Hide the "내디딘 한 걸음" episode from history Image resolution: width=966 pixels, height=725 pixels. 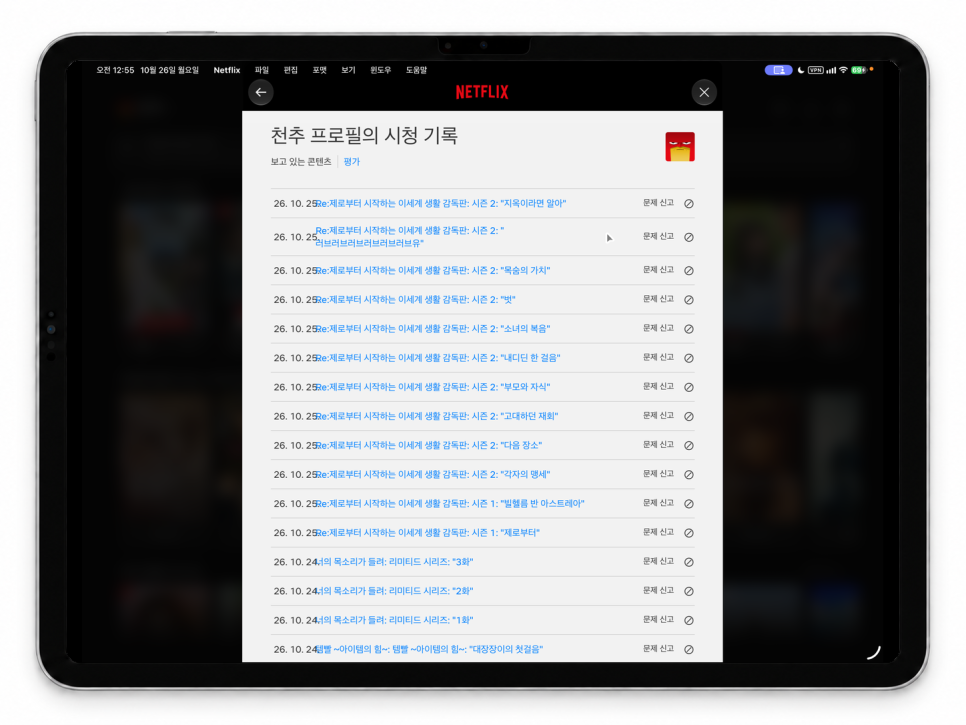[x=689, y=358]
